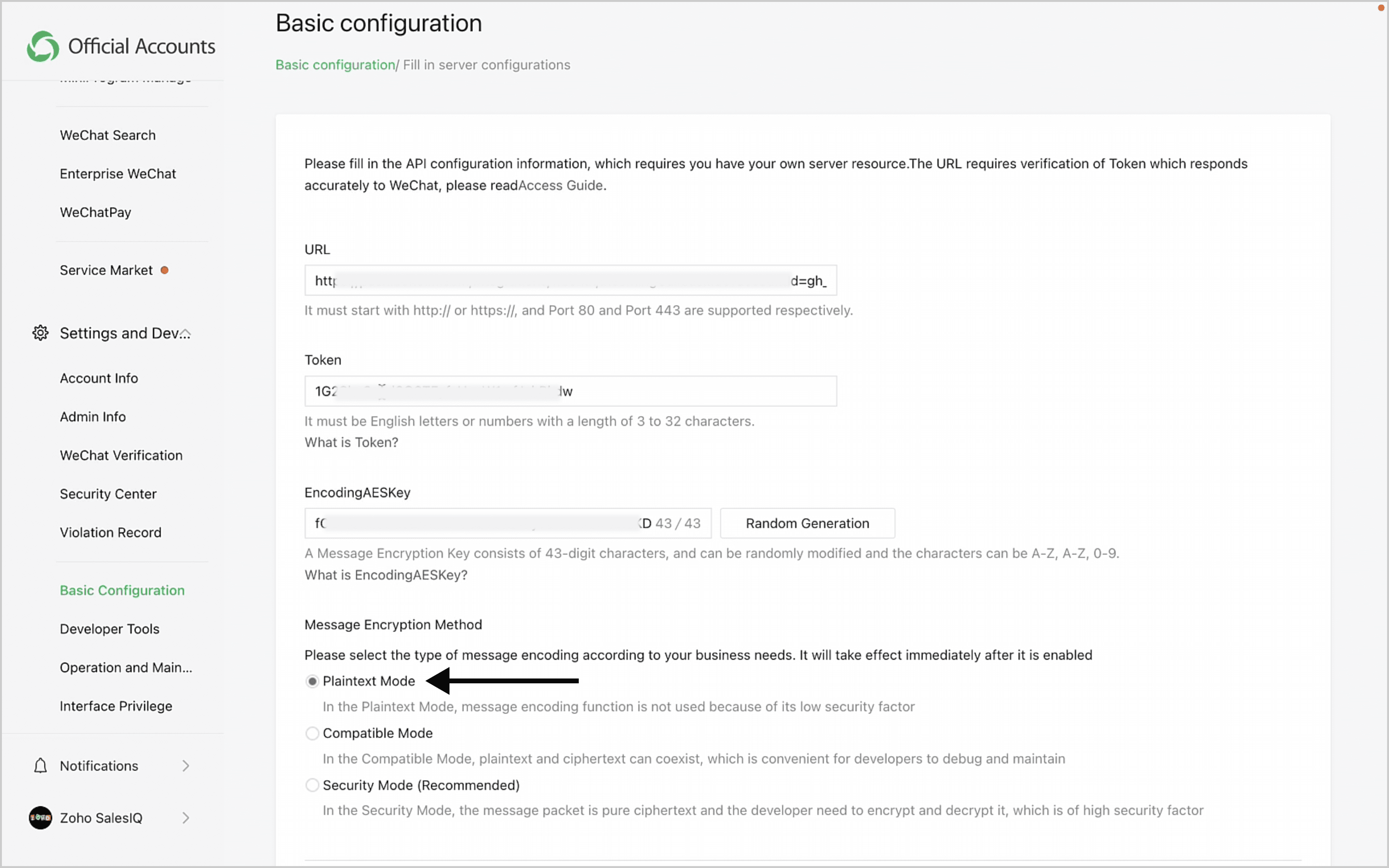
Task: Focus the EncodingAESKey input field
Action: pos(508,523)
